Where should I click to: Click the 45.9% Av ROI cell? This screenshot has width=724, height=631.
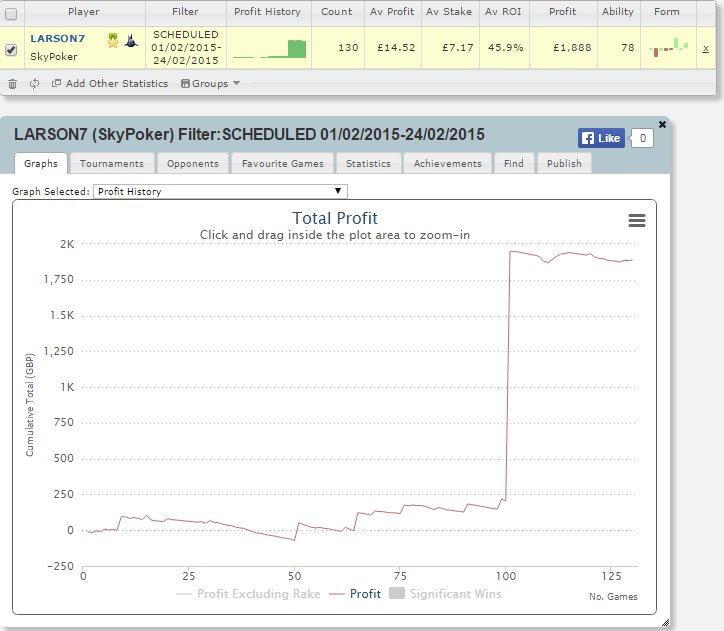pos(506,48)
